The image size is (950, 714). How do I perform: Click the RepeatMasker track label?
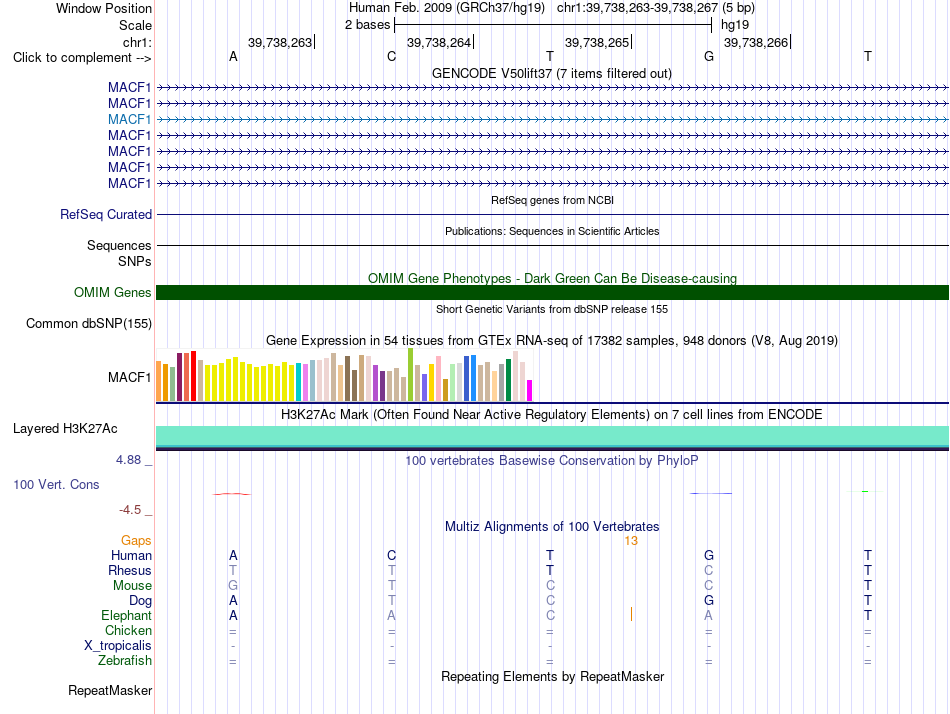[x=110, y=690]
